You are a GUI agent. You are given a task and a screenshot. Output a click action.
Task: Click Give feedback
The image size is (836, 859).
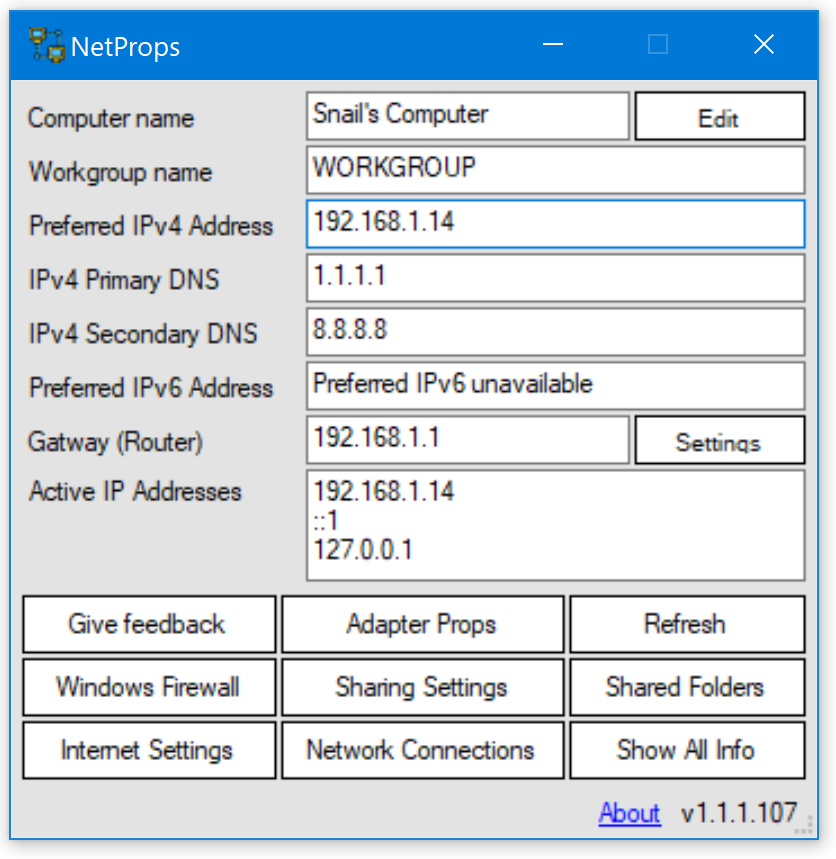[x=148, y=624]
